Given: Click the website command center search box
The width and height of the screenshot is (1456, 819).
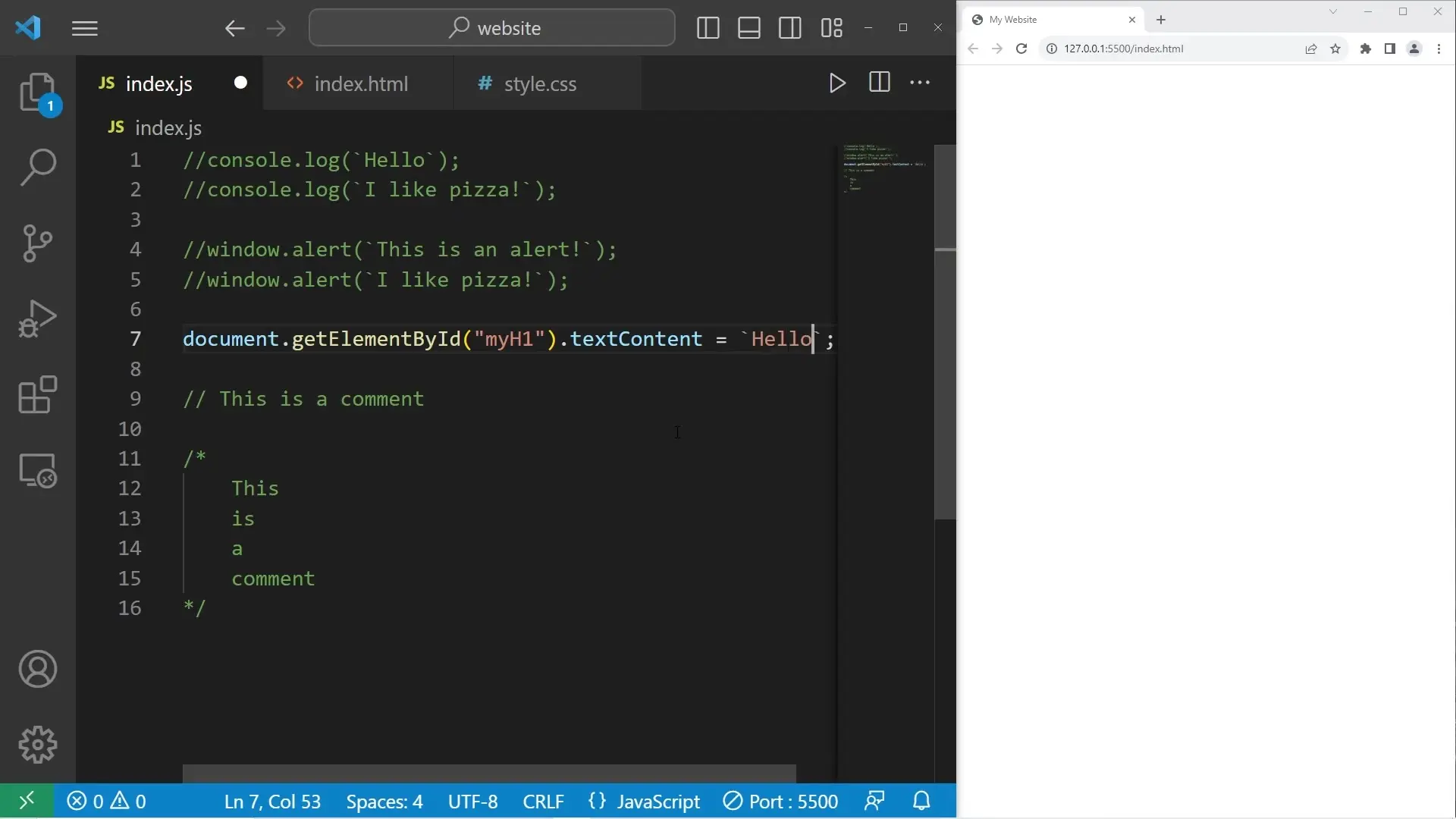Looking at the screenshot, I should click(x=492, y=28).
